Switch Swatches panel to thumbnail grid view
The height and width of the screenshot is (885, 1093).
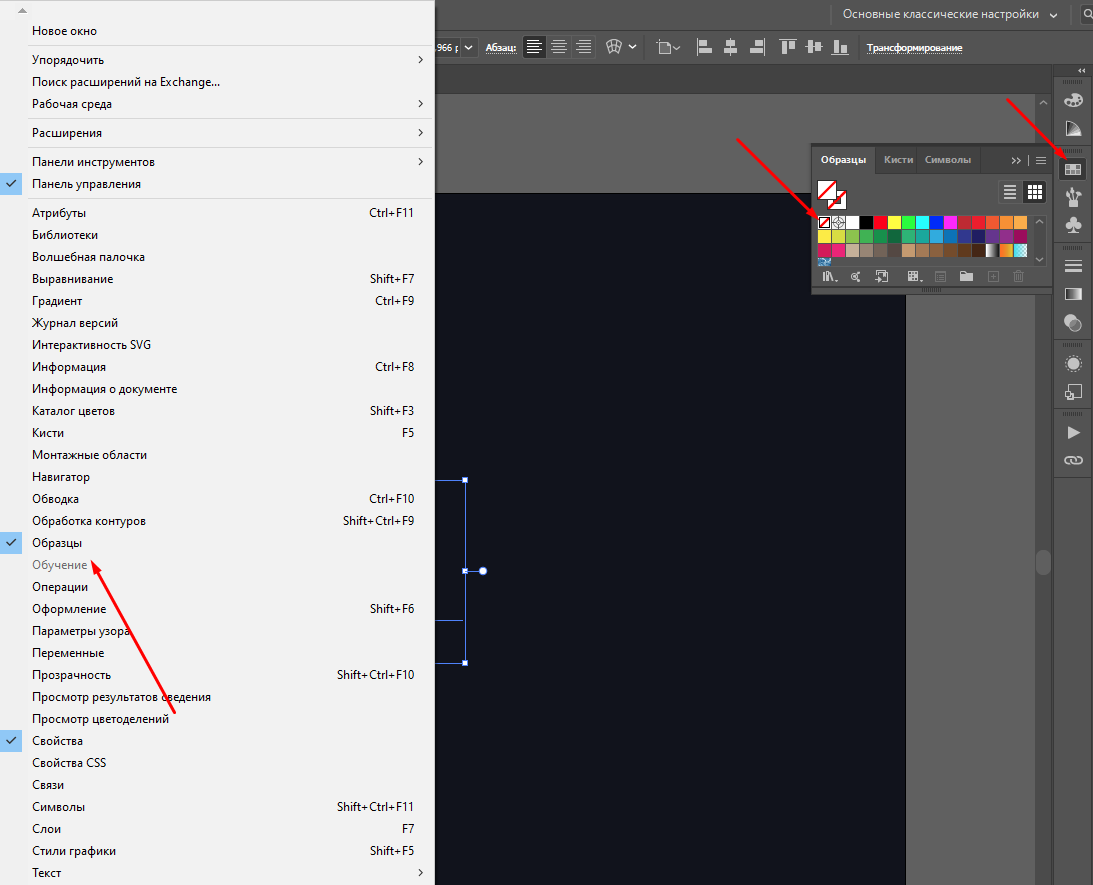point(1034,192)
